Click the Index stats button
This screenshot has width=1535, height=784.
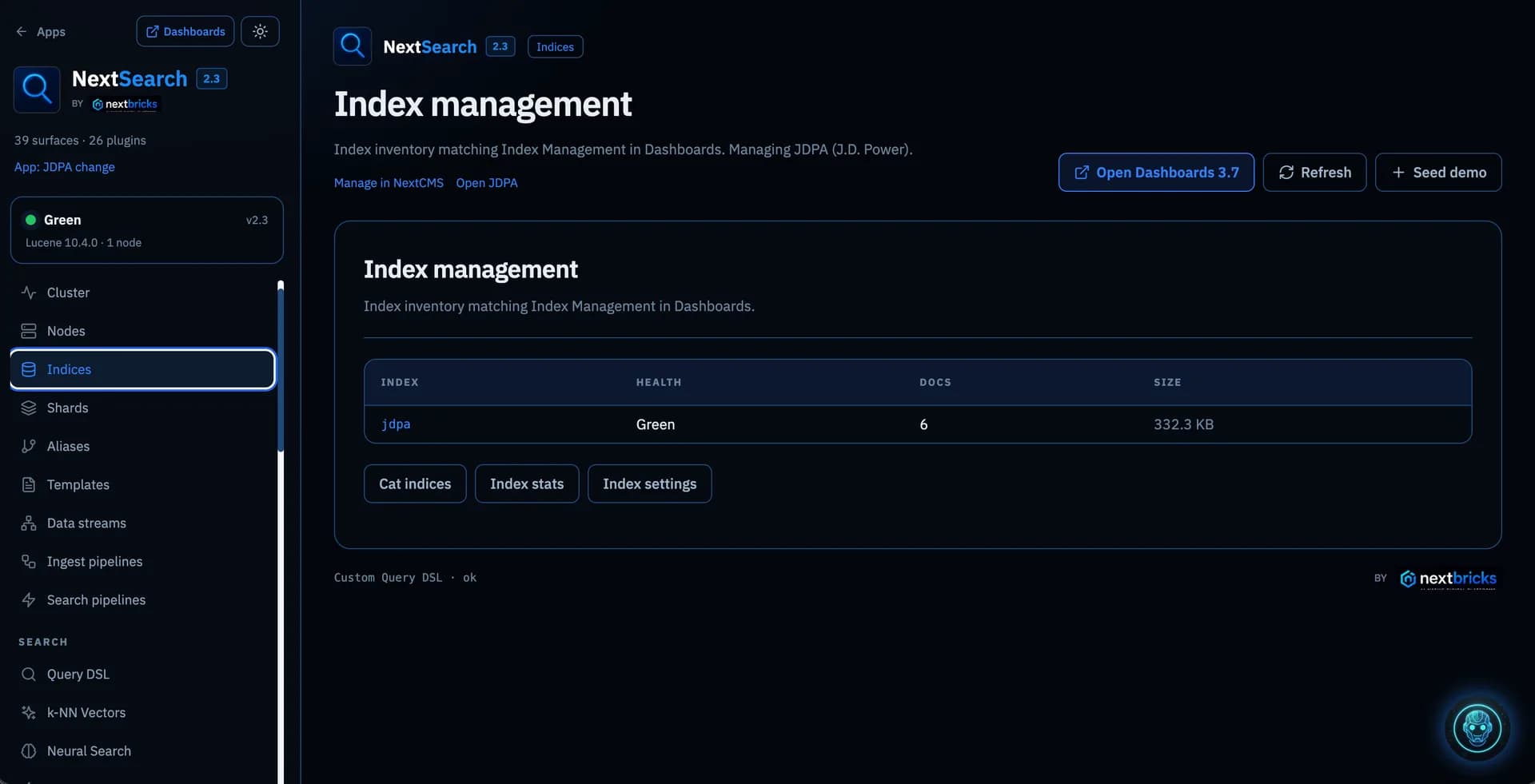coord(527,484)
